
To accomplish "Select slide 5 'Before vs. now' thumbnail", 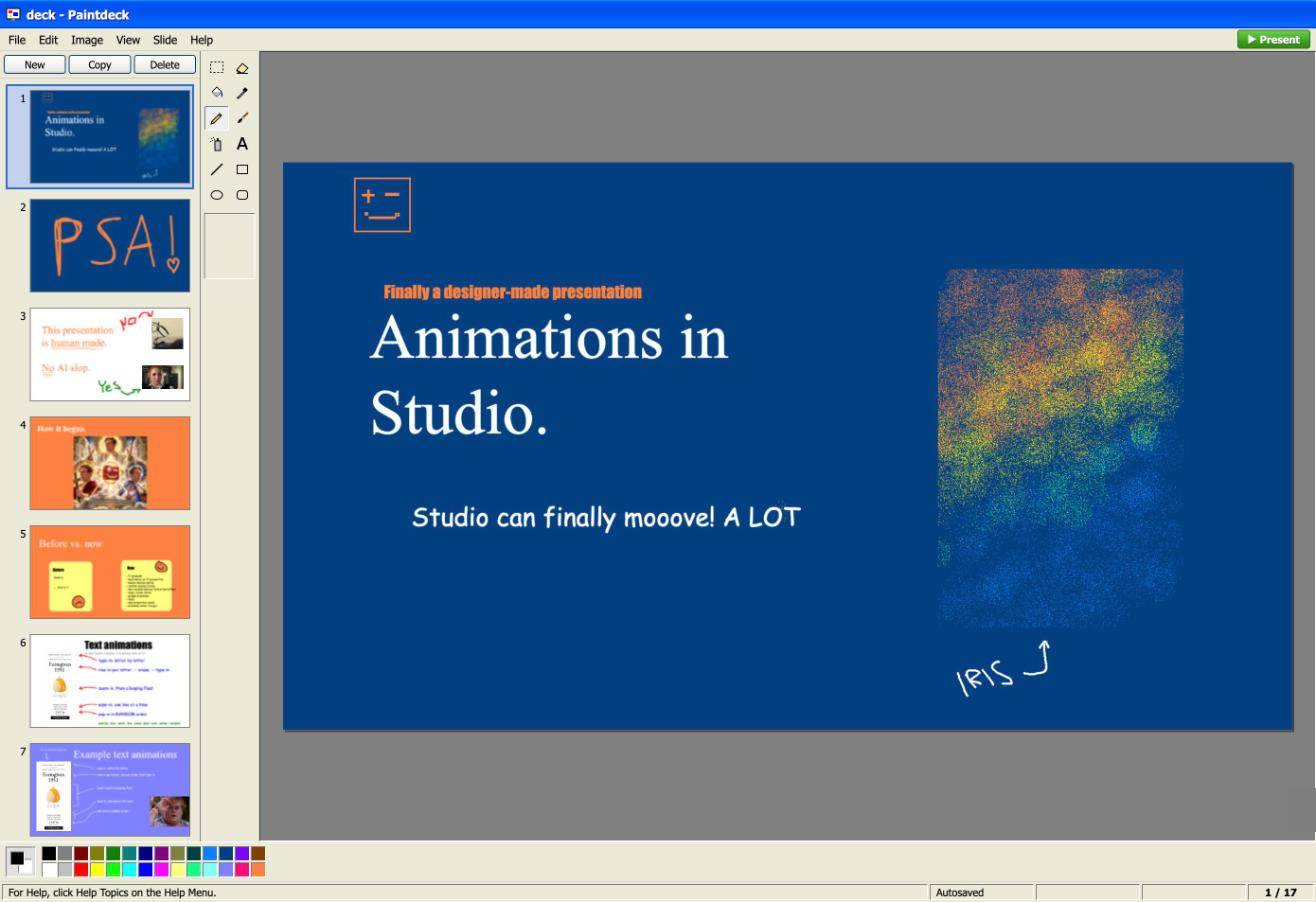I will (110, 572).
